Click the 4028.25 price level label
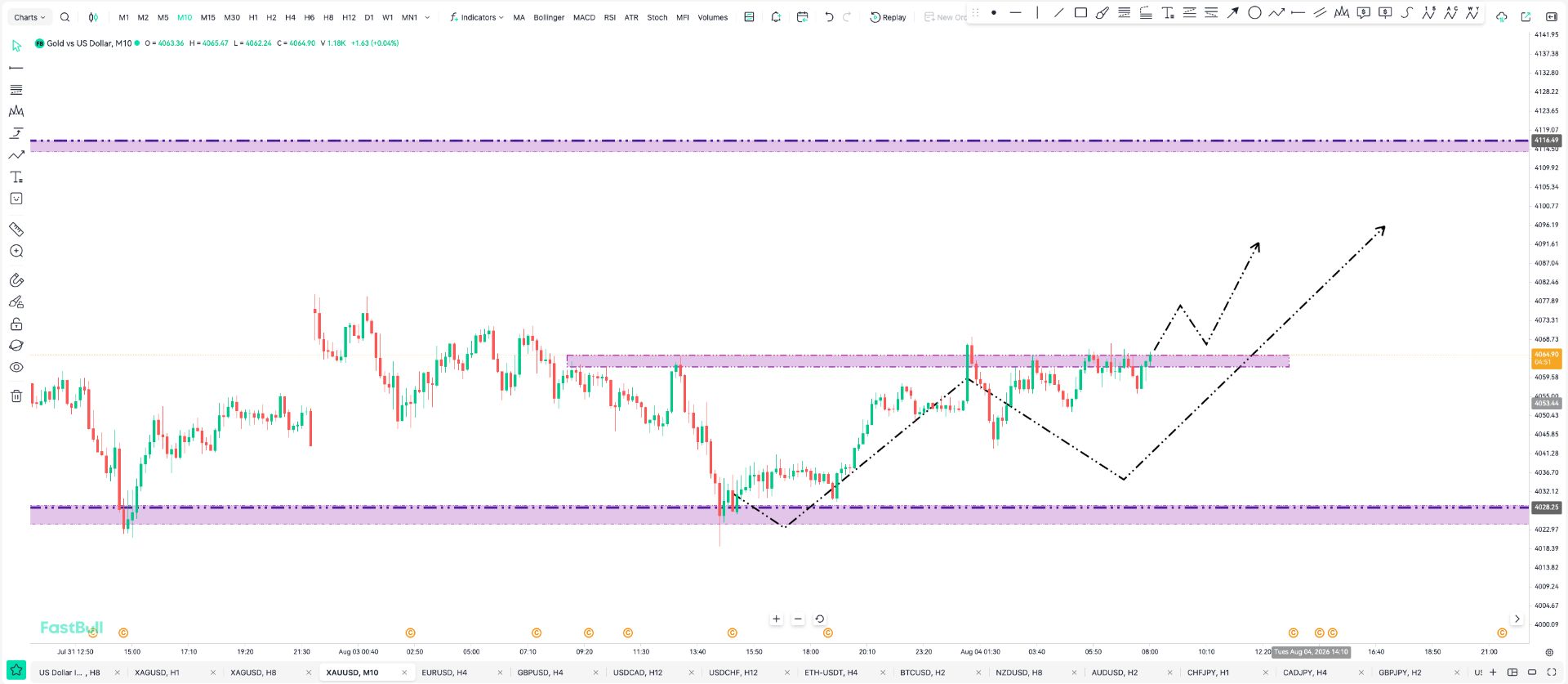 pyautogui.click(x=1546, y=507)
